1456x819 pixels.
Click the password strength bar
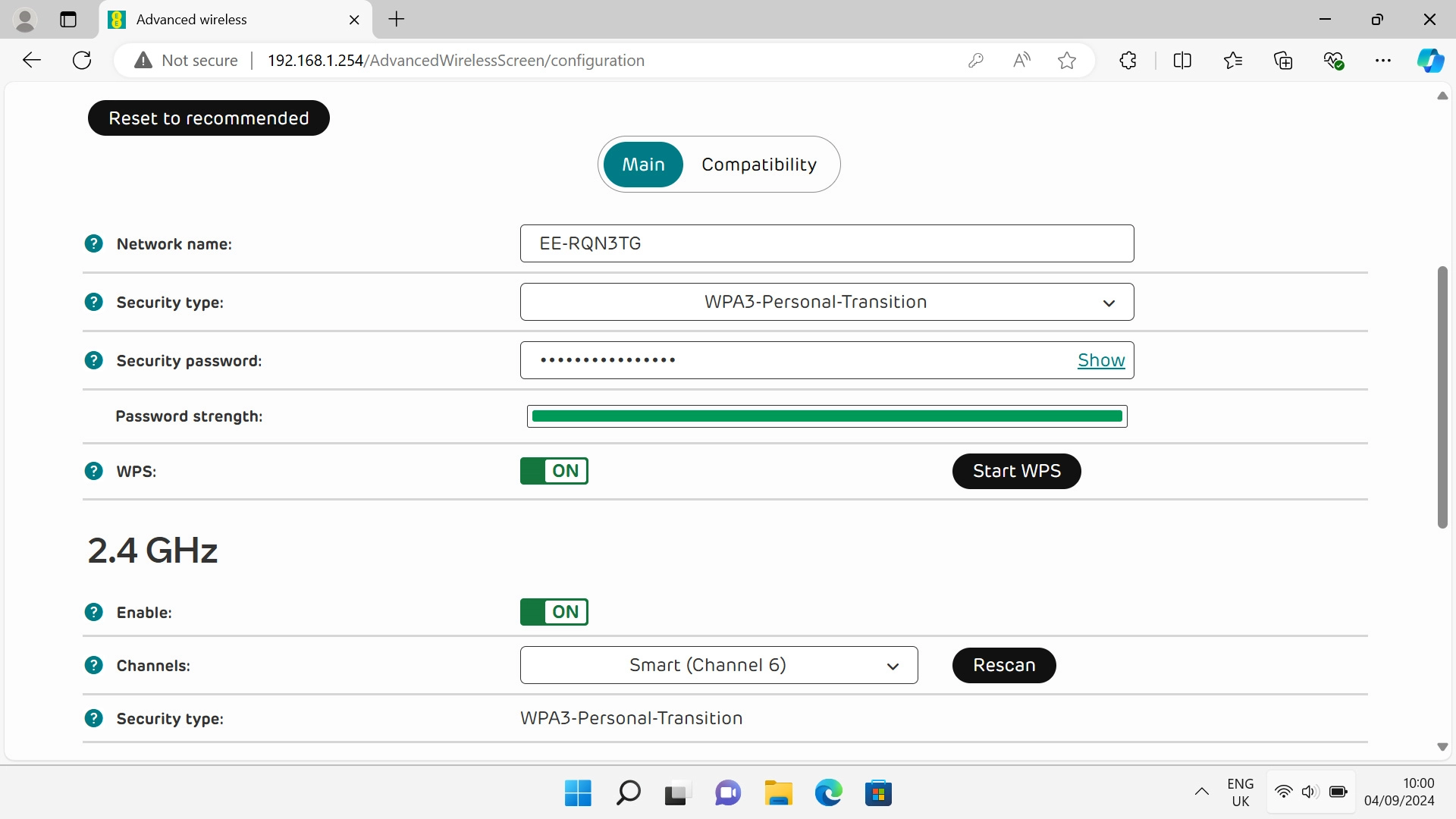coord(827,416)
